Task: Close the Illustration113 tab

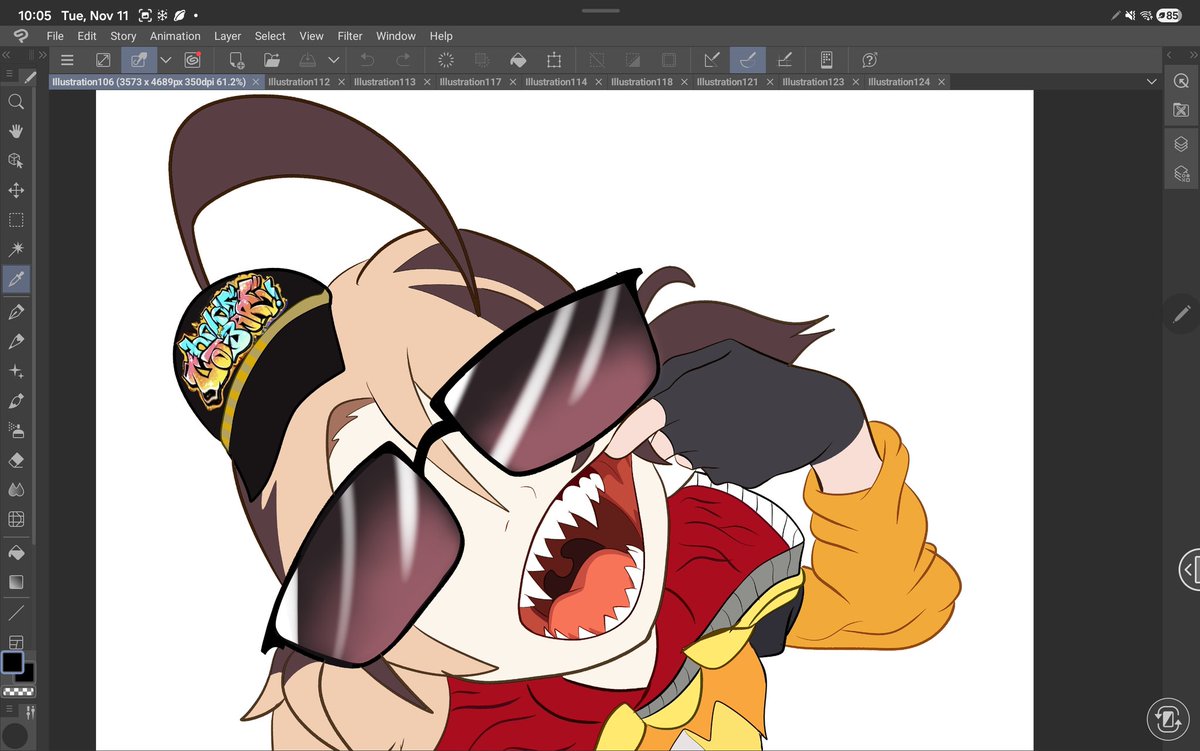Action: click(x=427, y=82)
